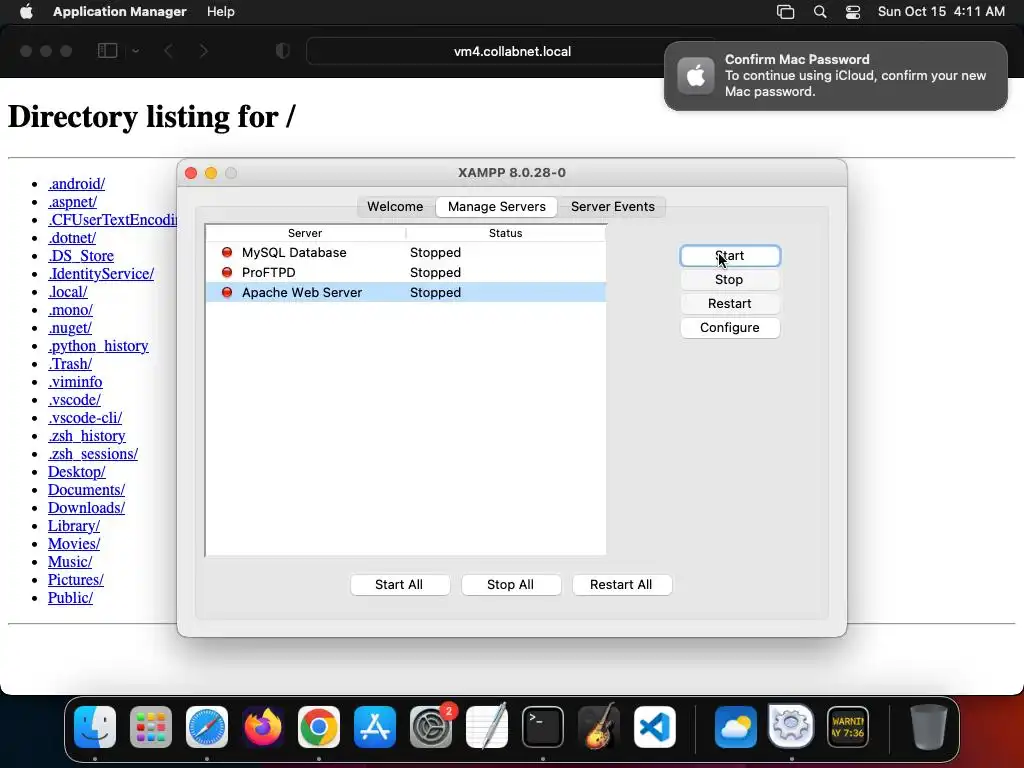1024x768 pixels.
Task: Open the Public/ directory link
Action: pos(71,598)
